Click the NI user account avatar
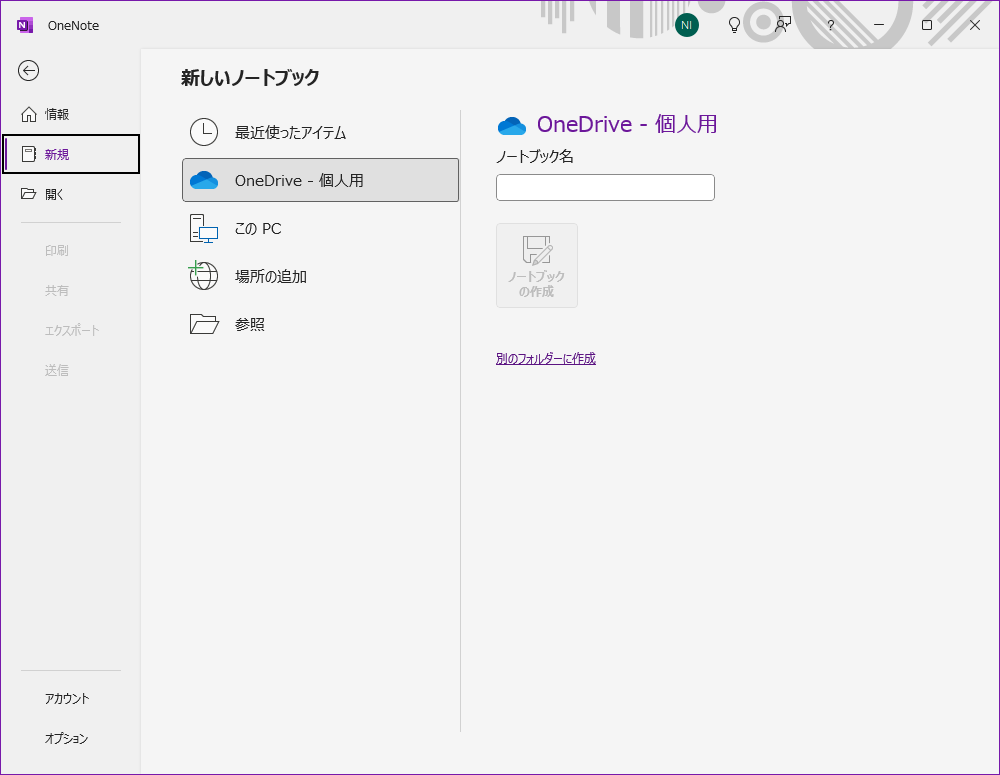The height and width of the screenshot is (775, 1000). (687, 25)
